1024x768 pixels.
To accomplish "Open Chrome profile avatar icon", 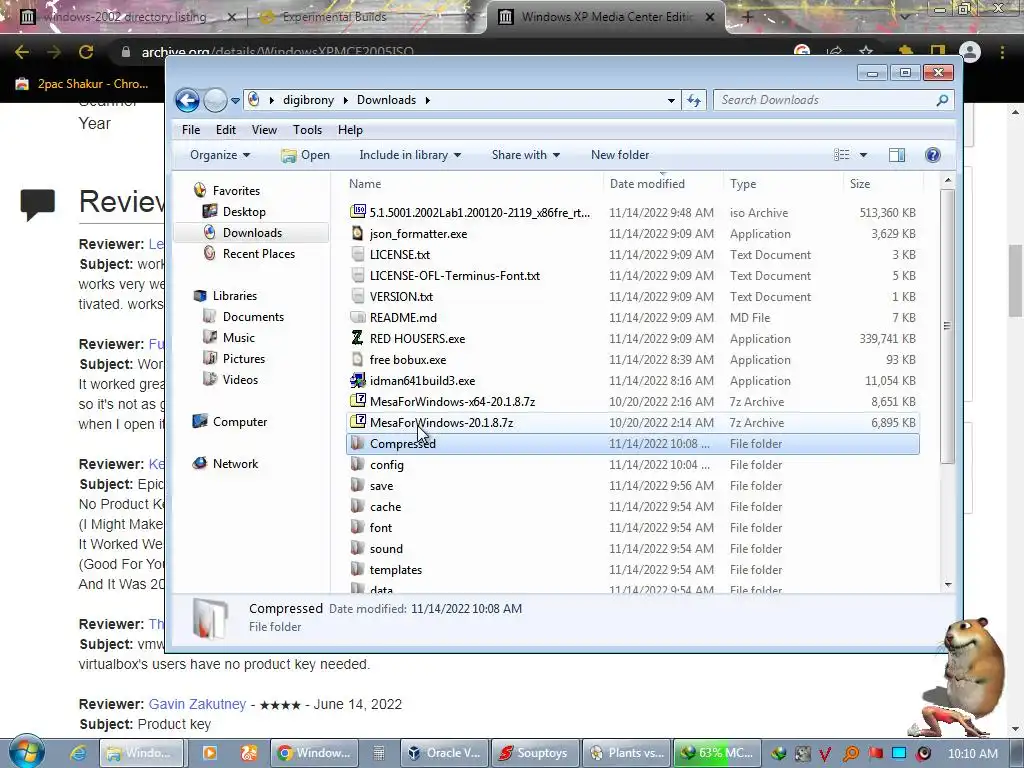I will (970, 52).
